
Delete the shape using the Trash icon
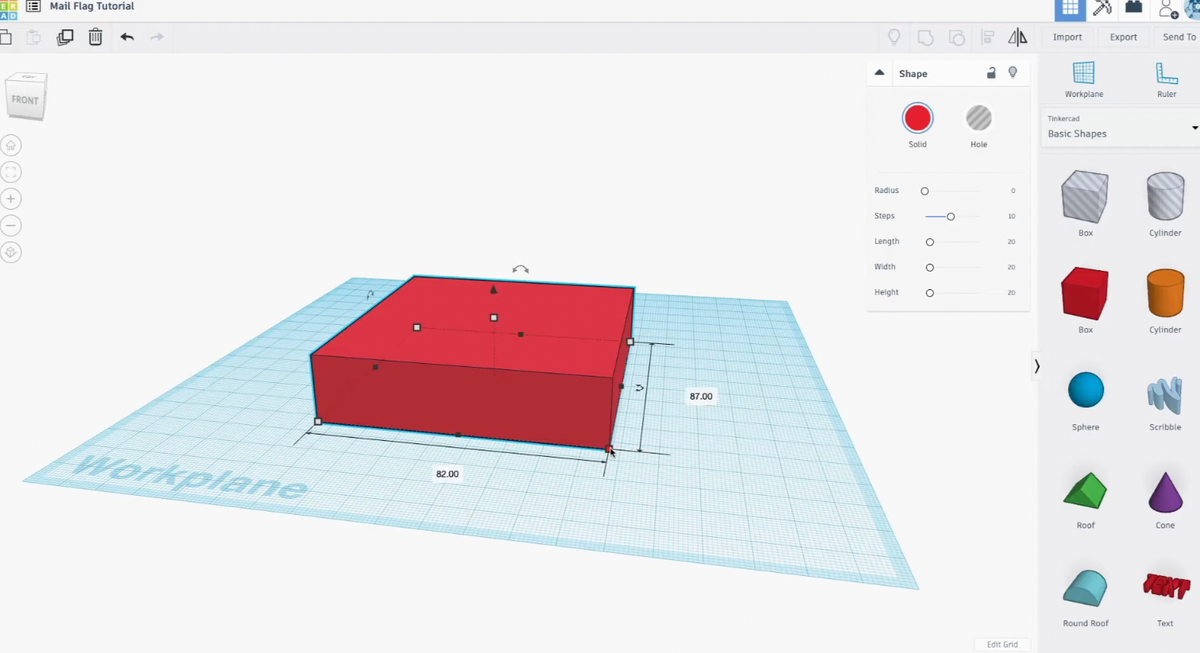(95, 36)
